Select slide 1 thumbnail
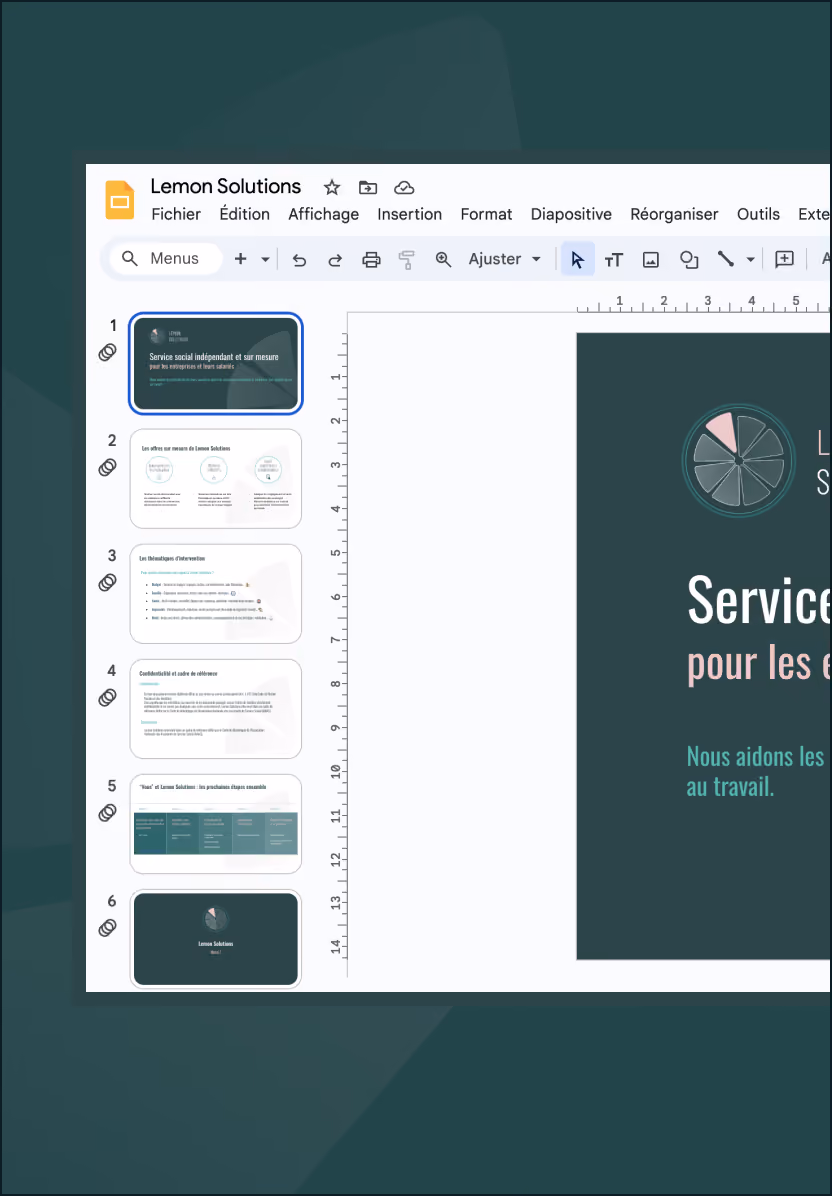Image resolution: width=832 pixels, height=1196 pixels. coord(216,364)
